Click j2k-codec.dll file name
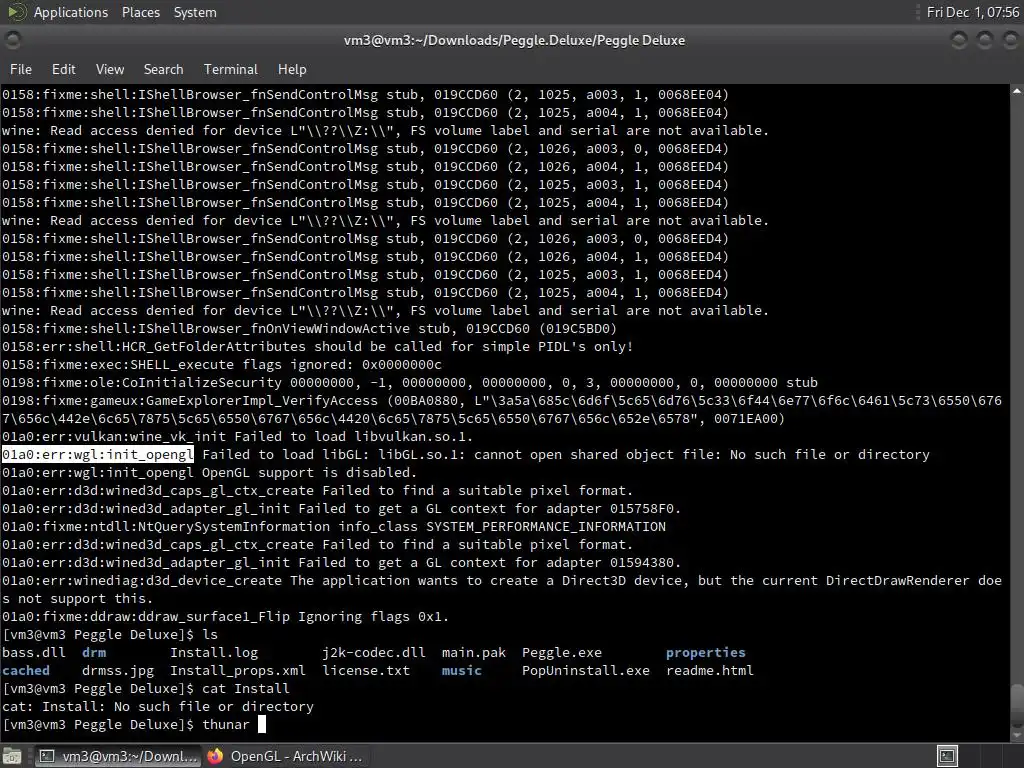1024x768 pixels. point(374,652)
